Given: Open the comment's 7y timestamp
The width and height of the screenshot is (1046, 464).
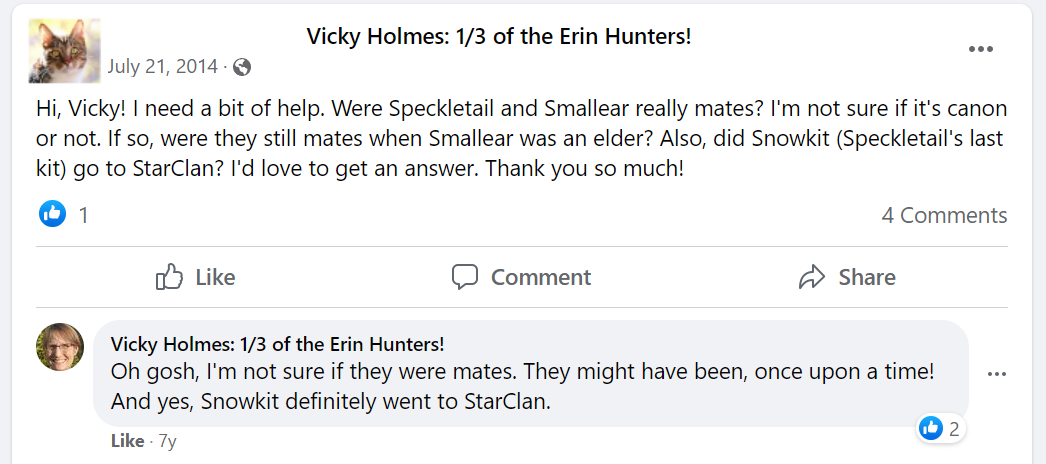Looking at the screenshot, I should tap(167, 441).
